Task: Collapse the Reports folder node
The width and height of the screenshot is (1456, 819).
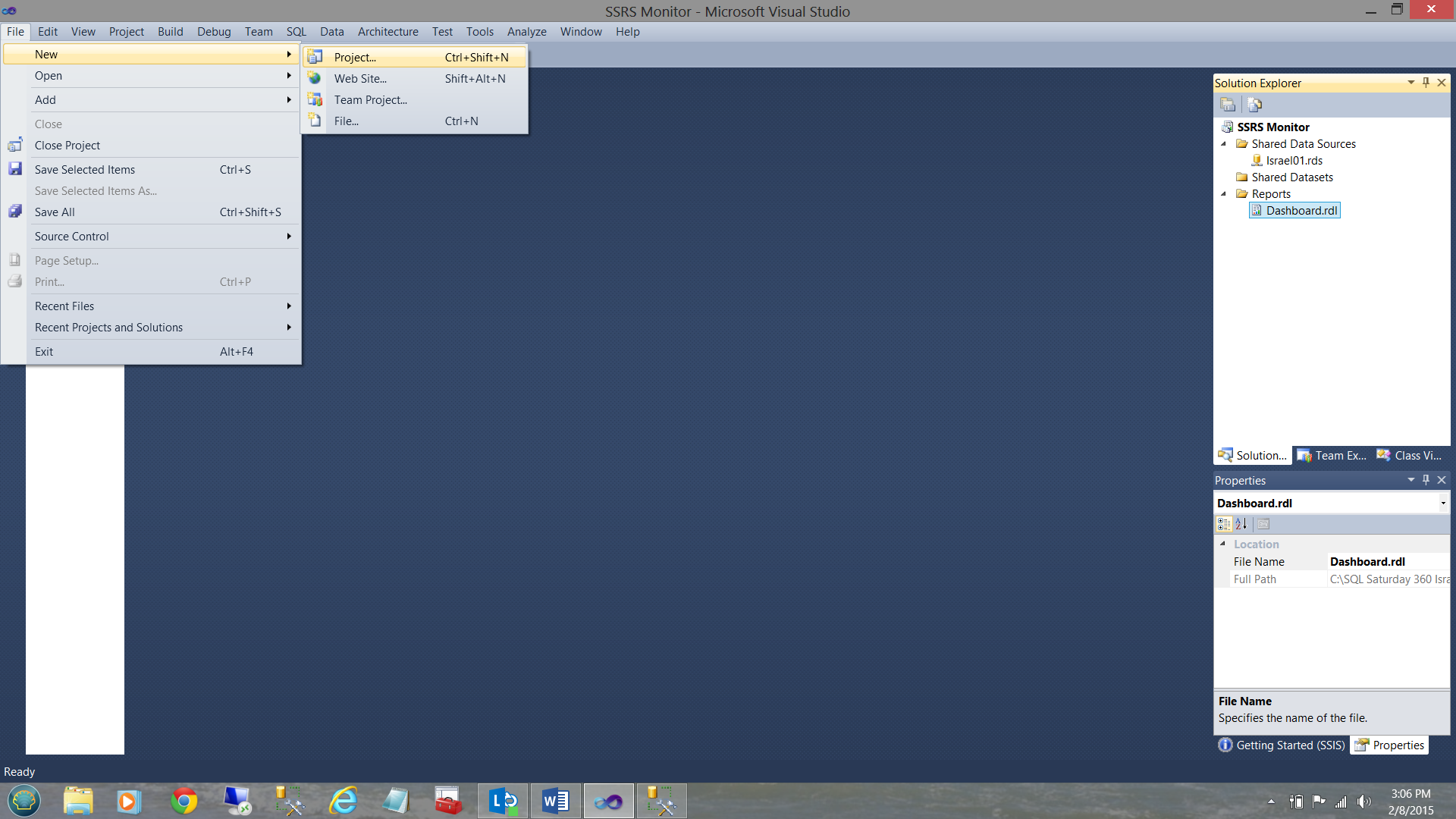Action: coord(1223,194)
